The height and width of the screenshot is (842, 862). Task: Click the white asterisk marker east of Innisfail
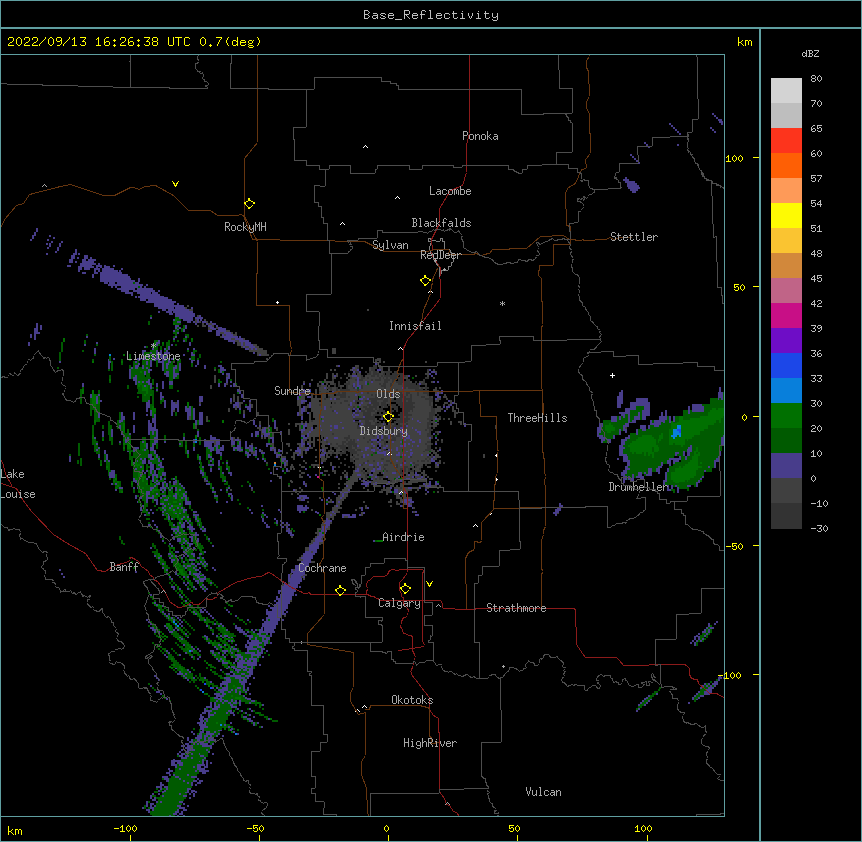[502, 303]
